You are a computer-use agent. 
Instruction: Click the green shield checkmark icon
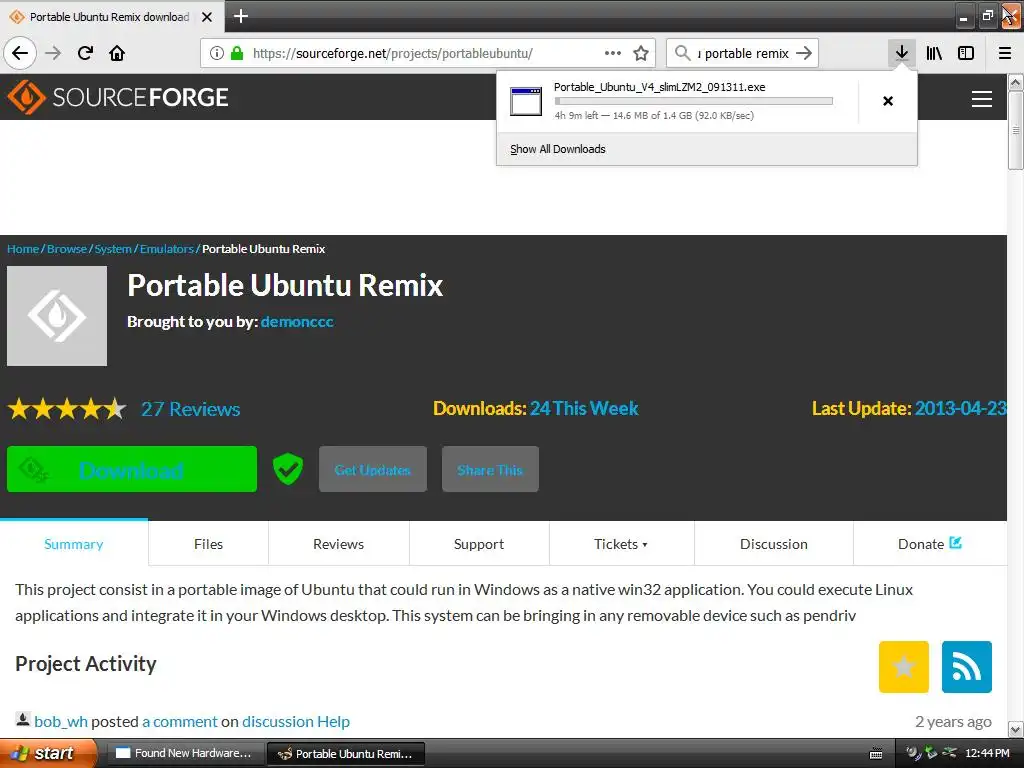point(287,469)
